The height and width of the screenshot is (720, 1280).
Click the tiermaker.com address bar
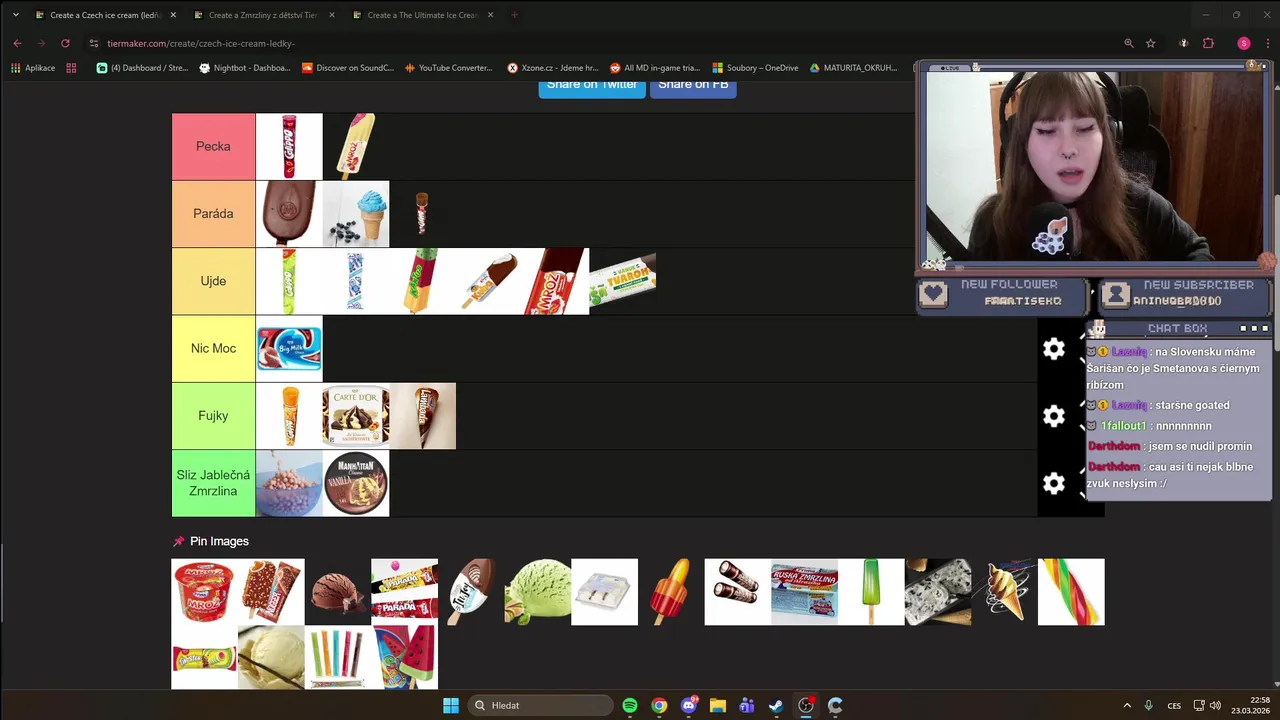coord(600,43)
